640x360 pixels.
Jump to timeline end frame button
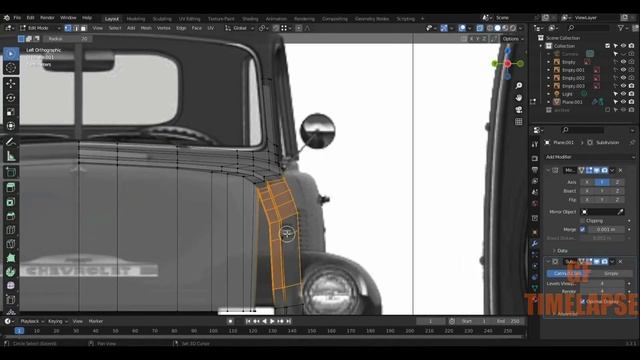click(x=289, y=322)
